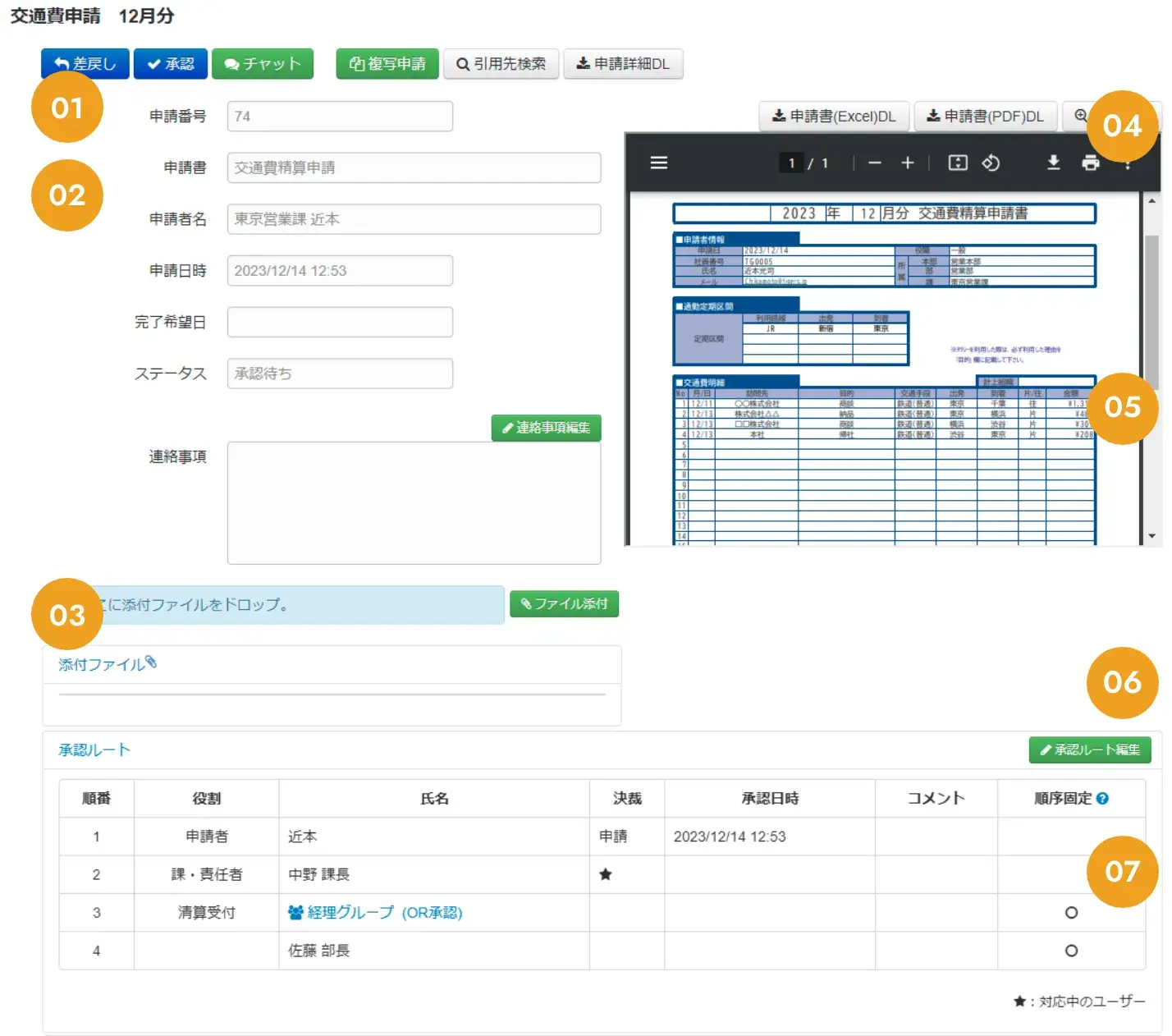Click the empty 完了希望日 field
The height and width of the screenshot is (1036, 1172).
click(340, 322)
